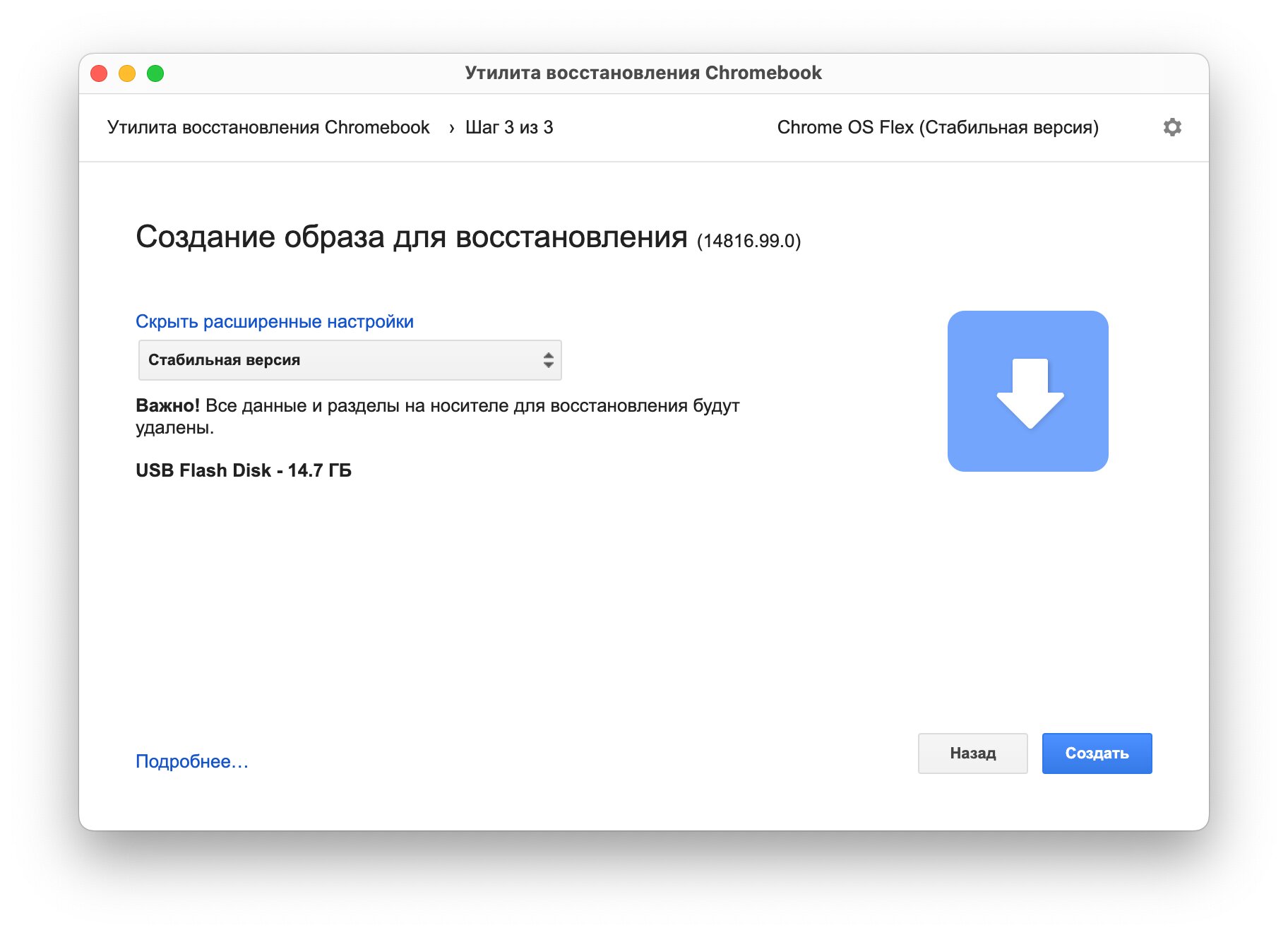Click Утилита восстановления Chromebook breadcrumb text
The height and width of the screenshot is (935, 1288).
coord(268,127)
